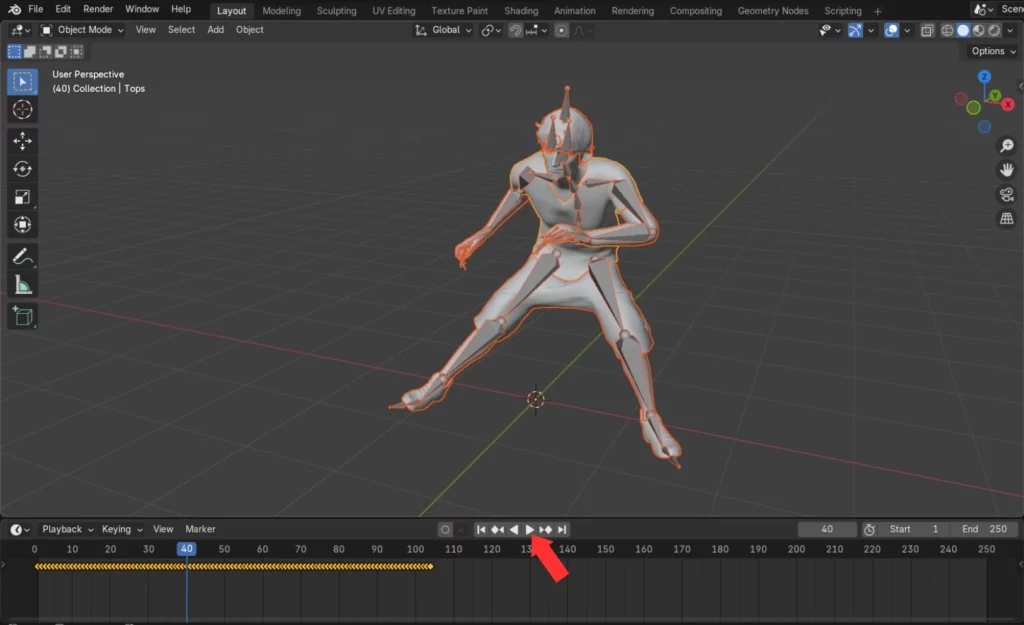Toggle camera view icon in viewport
1024x625 pixels.
click(1006, 194)
